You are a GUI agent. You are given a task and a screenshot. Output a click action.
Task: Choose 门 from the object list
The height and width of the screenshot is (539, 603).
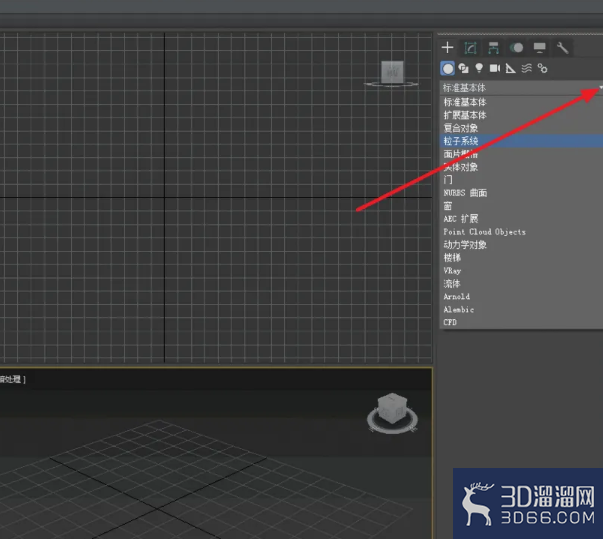tap(521, 180)
